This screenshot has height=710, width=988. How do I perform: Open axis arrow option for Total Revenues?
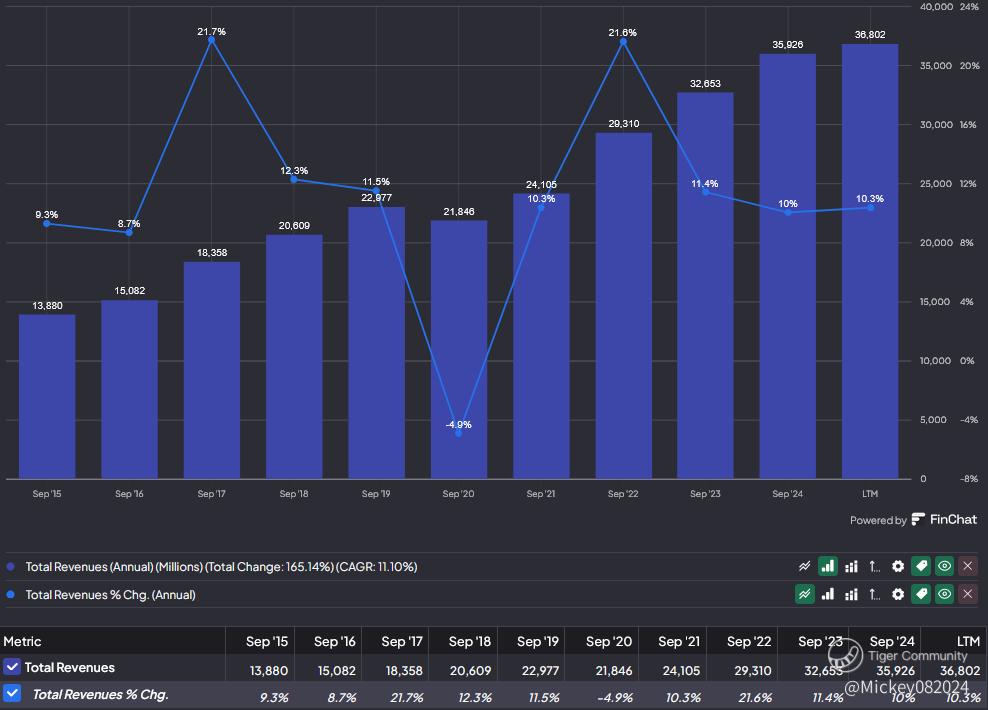point(874,566)
